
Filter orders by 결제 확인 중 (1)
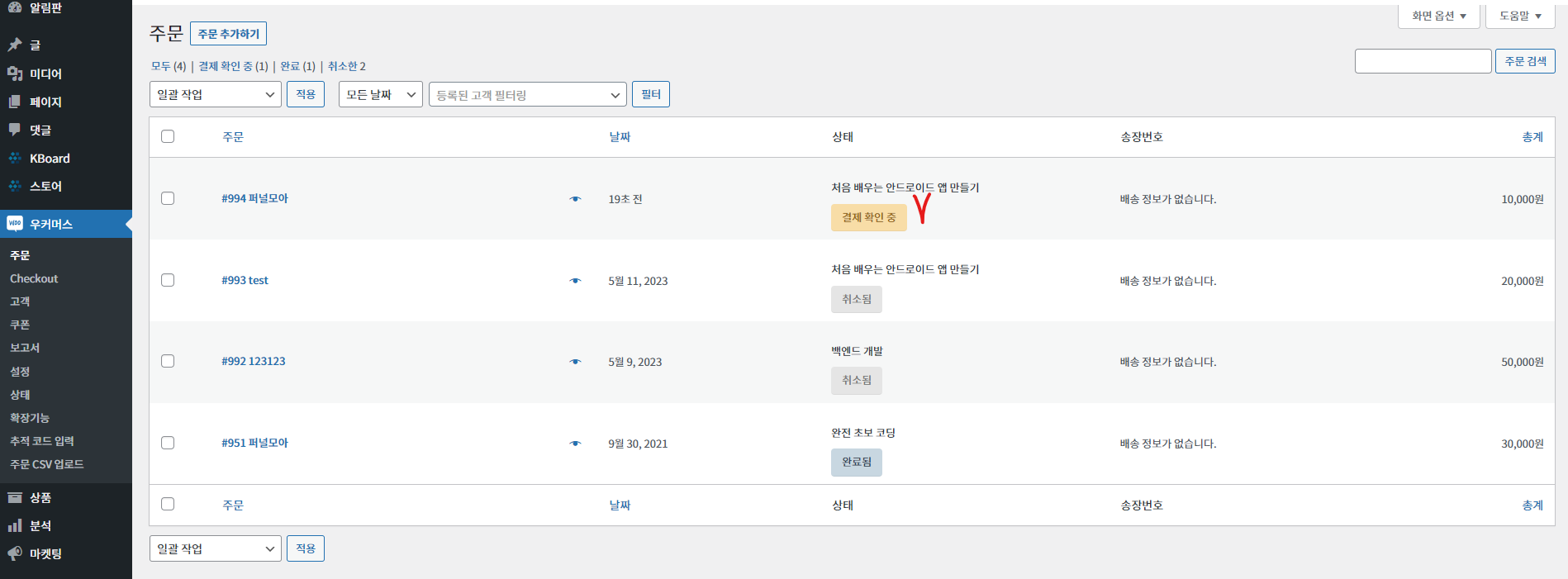(233, 66)
